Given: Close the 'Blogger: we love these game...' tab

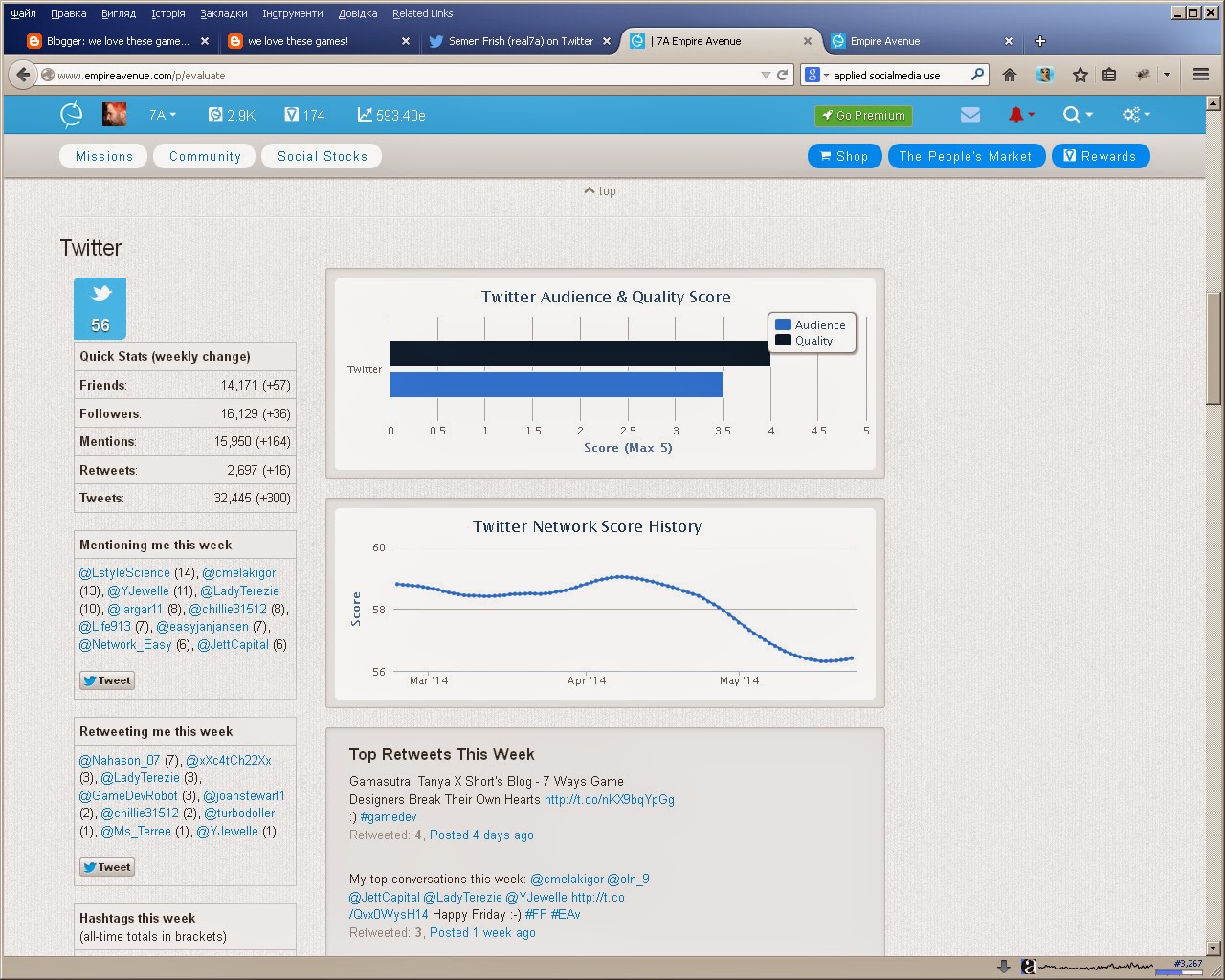Looking at the screenshot, I should [x=205, y=41].
